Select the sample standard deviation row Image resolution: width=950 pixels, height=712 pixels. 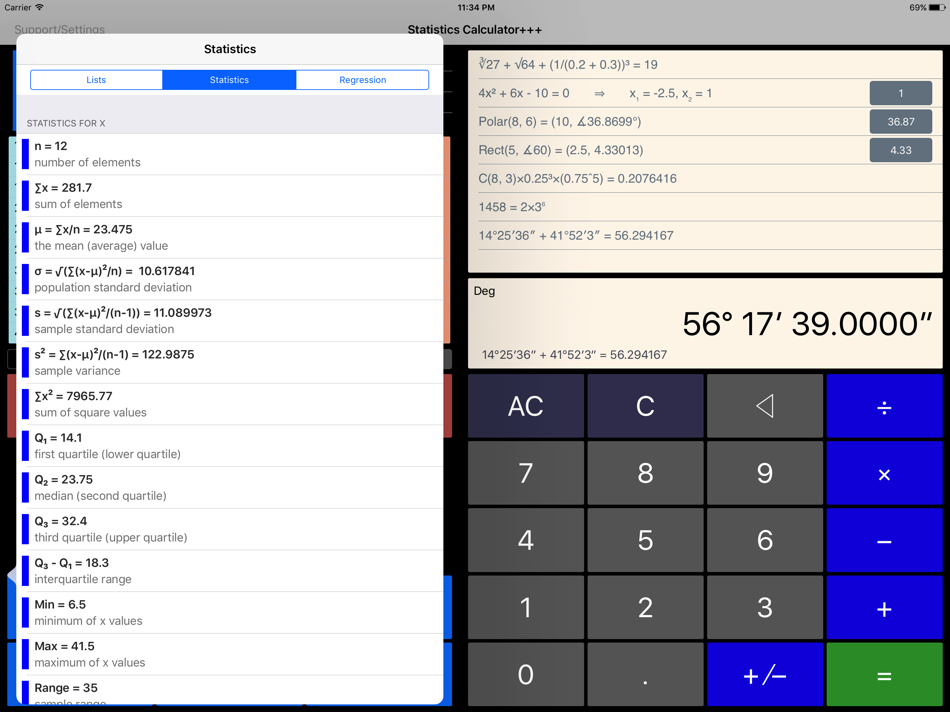tap(230, 321)
